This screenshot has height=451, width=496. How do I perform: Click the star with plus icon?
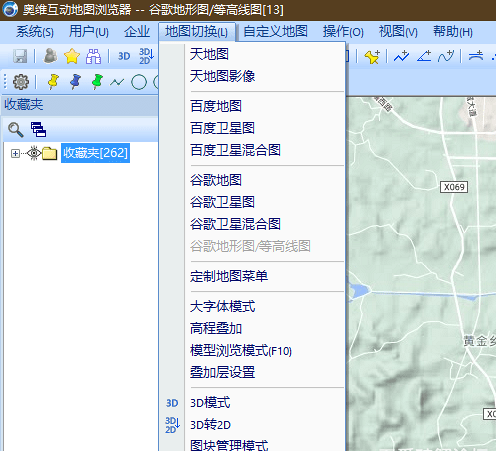pos(372,57)
